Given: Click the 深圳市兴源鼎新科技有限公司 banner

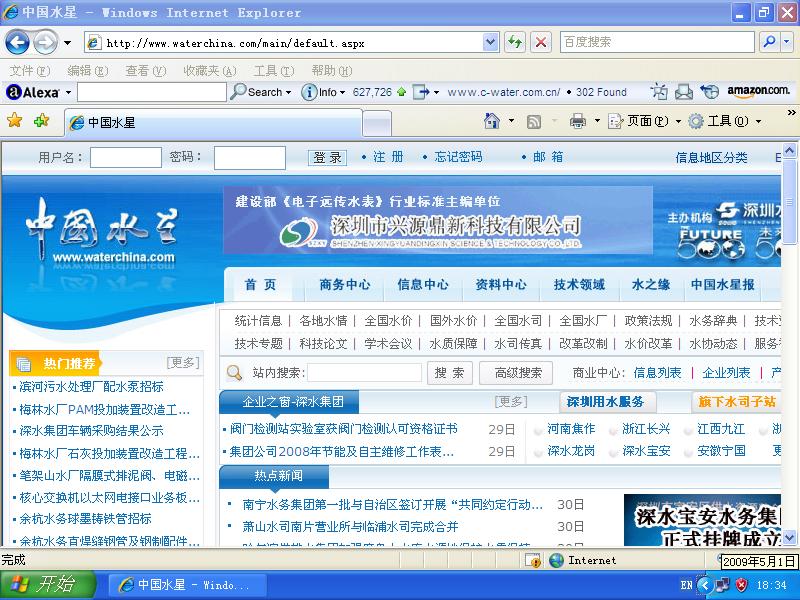Looking at the screenshot, I should pos(438,220).
